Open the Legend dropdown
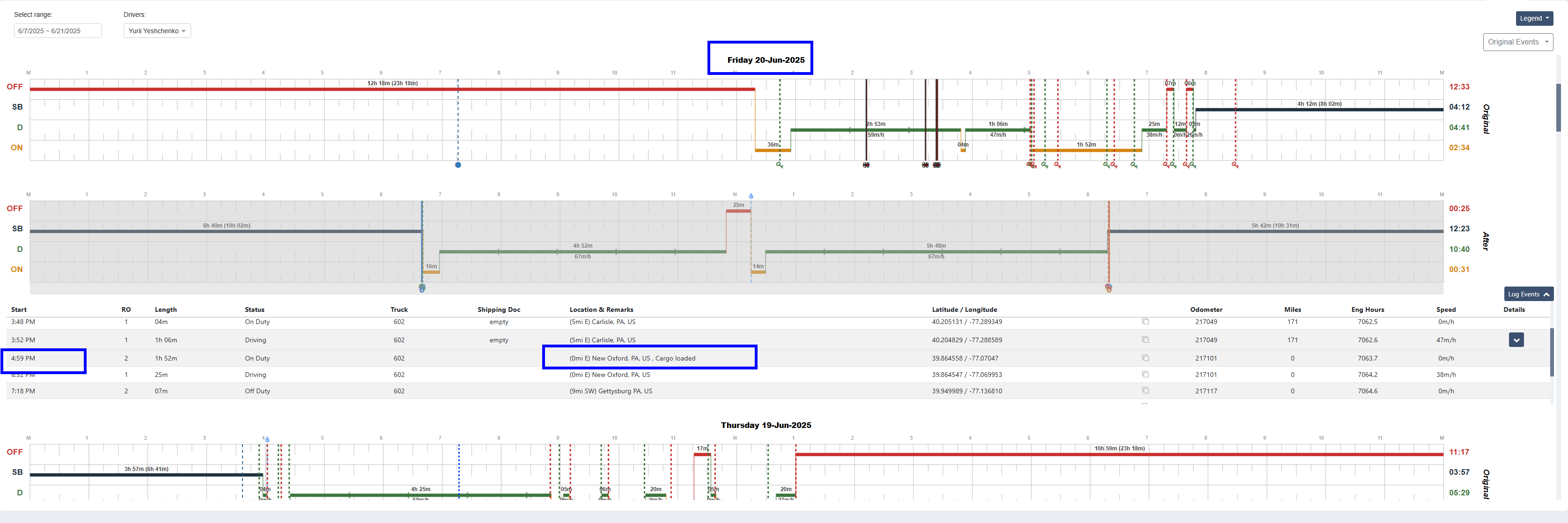 (1534, 18)
